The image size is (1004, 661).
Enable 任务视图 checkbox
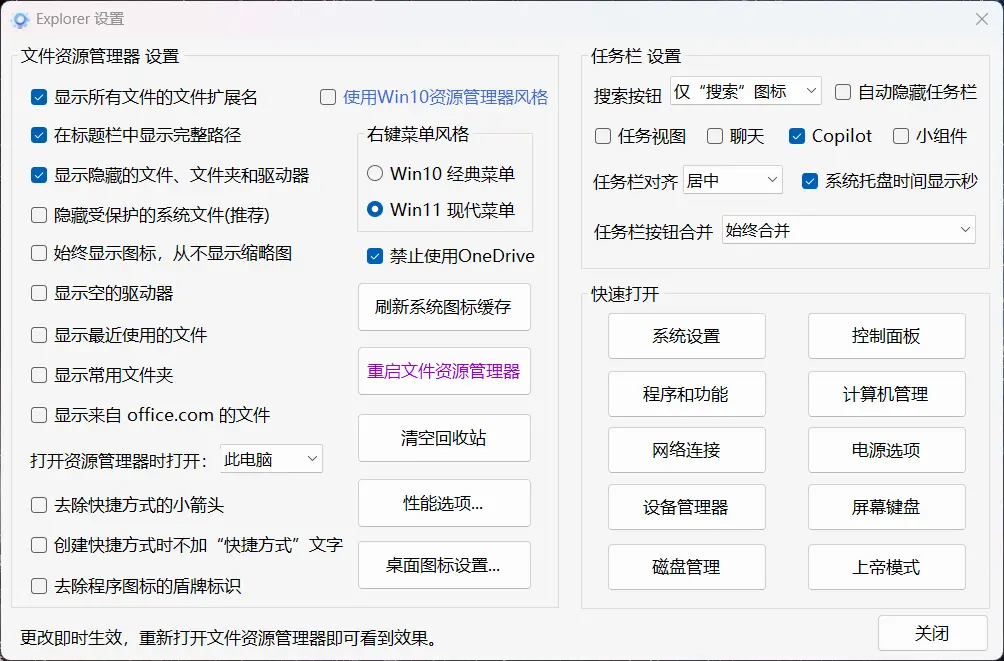click(603, 136)
